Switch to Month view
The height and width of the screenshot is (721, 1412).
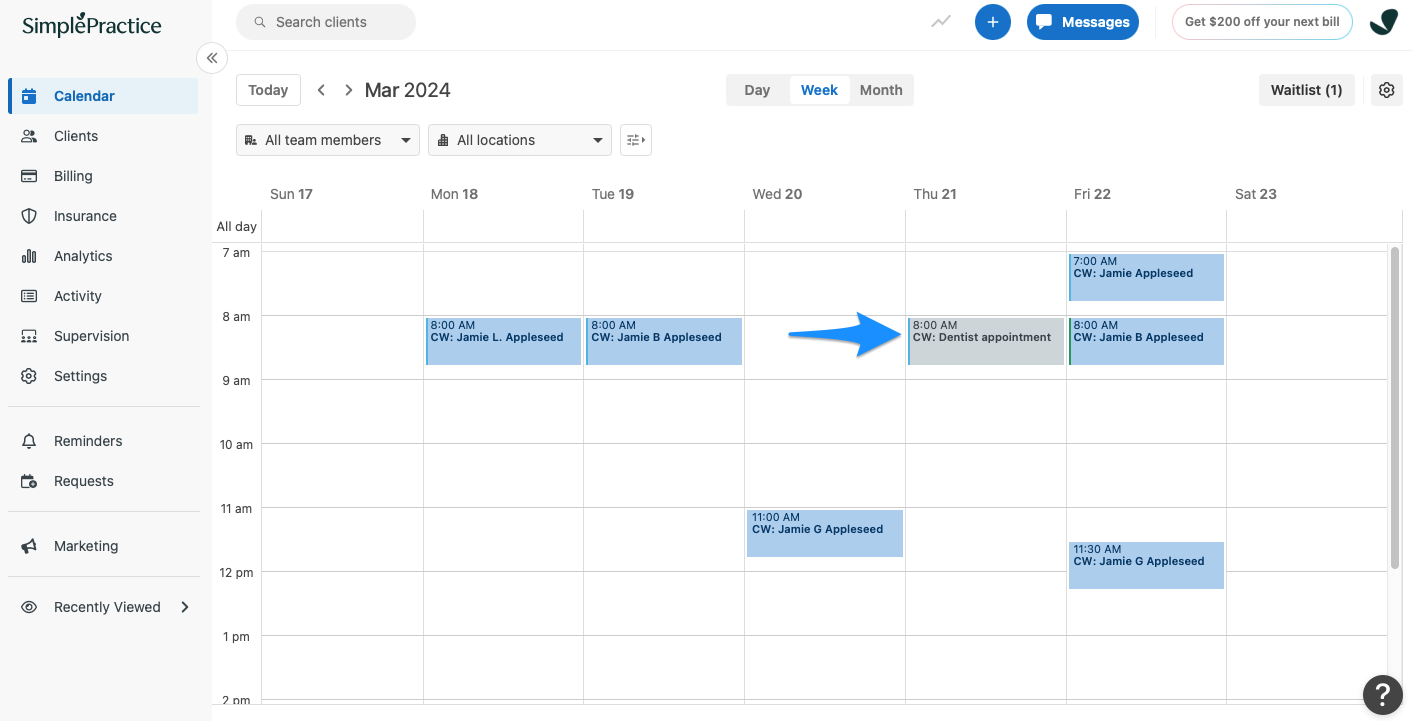click(x=880, y=89)
